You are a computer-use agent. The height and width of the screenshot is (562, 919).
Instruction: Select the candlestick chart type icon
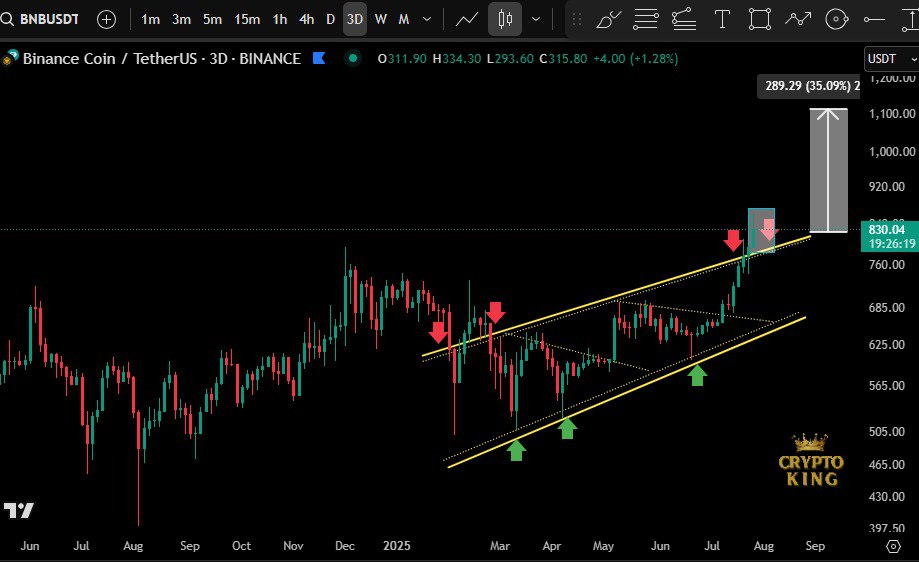click(x=505, y=19)
